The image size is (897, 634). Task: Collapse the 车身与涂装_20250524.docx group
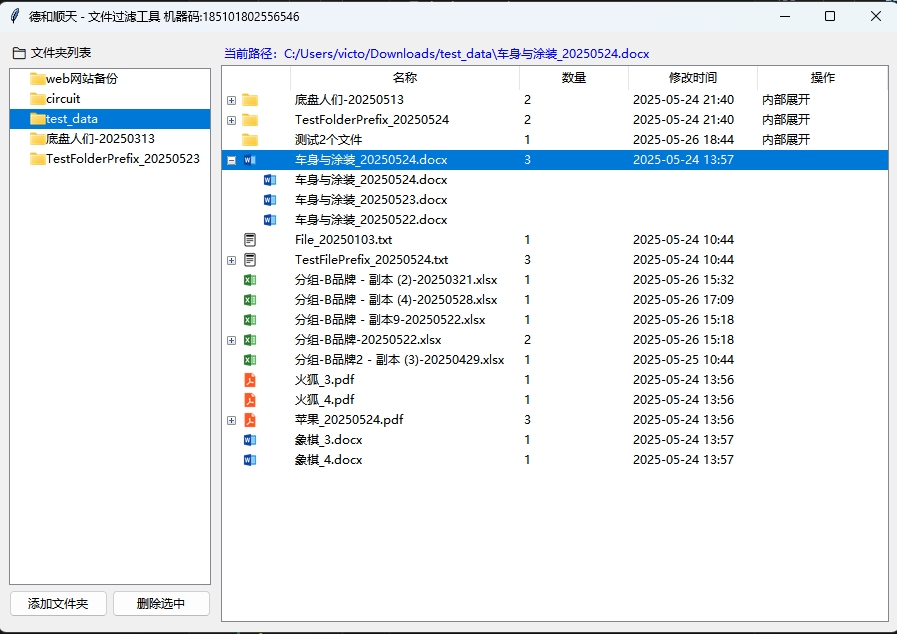(232, 160)
